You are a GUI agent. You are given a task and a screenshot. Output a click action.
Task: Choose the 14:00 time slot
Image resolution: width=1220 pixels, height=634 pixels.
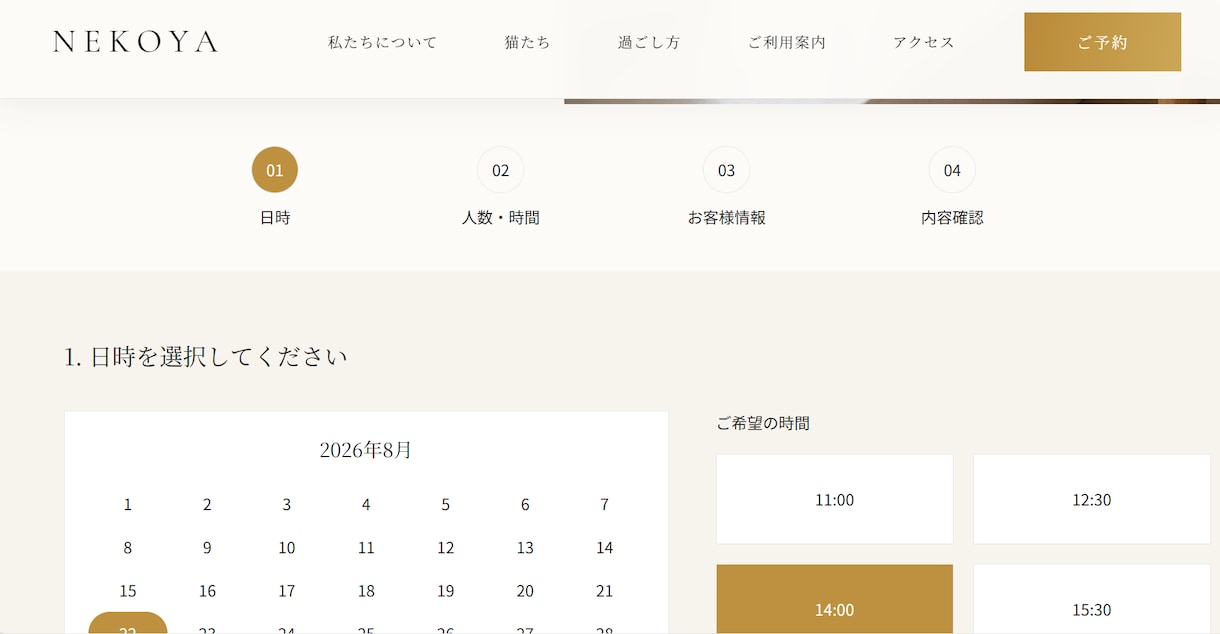point(835,600)
